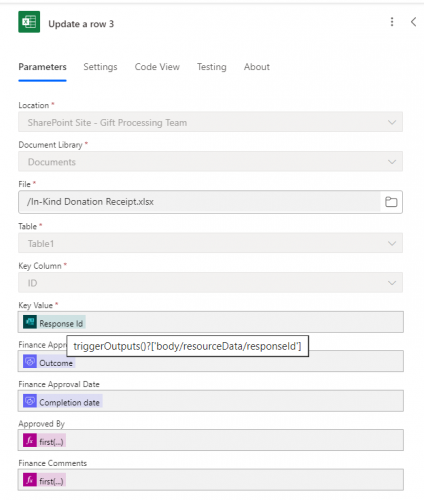
Task: Open the three-dot more options menu
Action: pos(392,22)
